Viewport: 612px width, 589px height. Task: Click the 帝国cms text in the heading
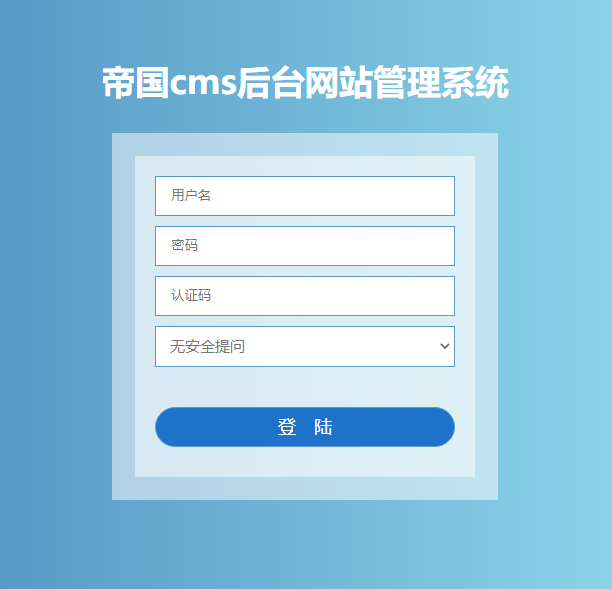[x=170, y=83]
